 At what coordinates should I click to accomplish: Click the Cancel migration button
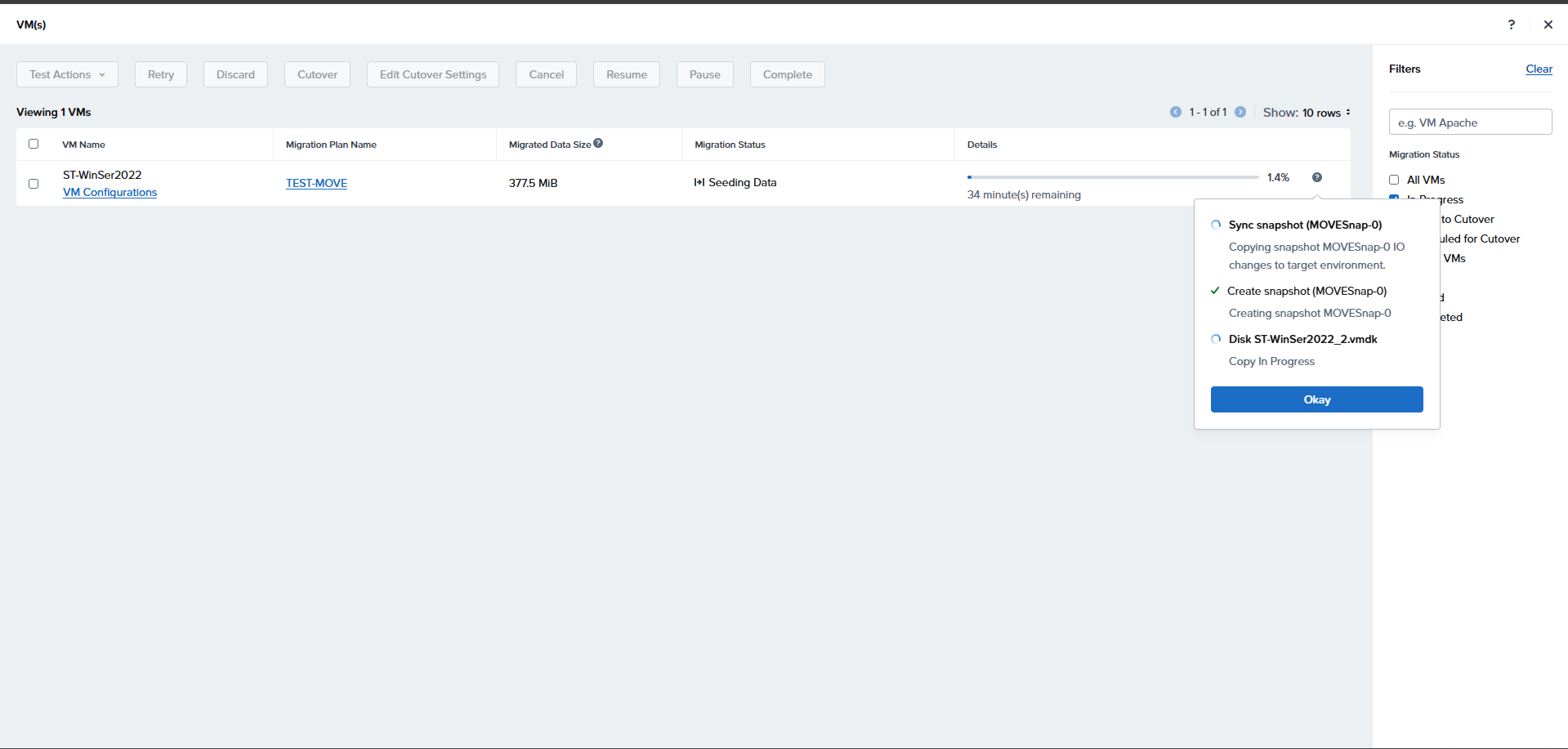coord(546,74)
